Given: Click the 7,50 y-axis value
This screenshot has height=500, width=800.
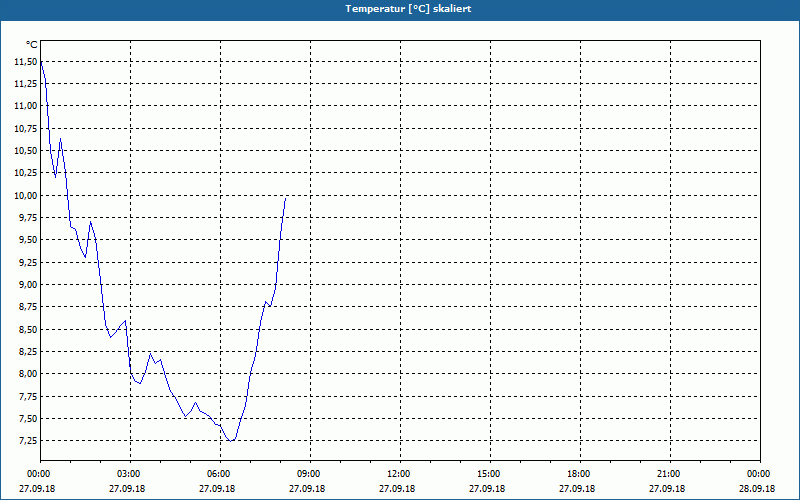Looking at the screenshot, I should (28, 418).
